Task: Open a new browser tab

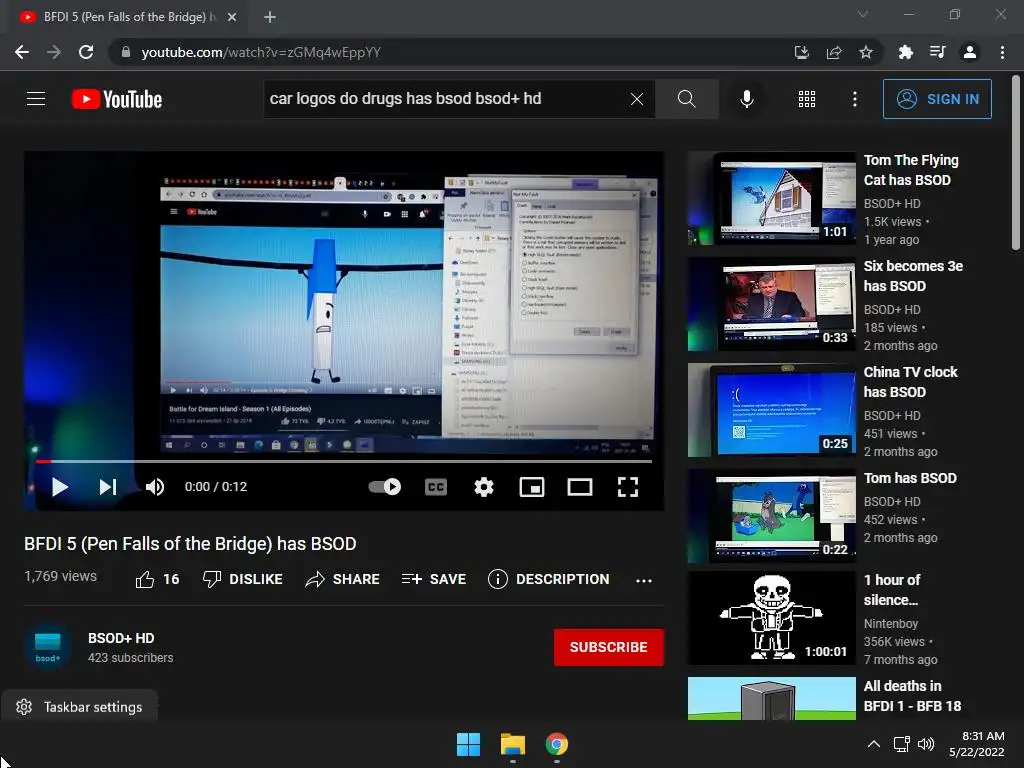Action: coord(270,17)
